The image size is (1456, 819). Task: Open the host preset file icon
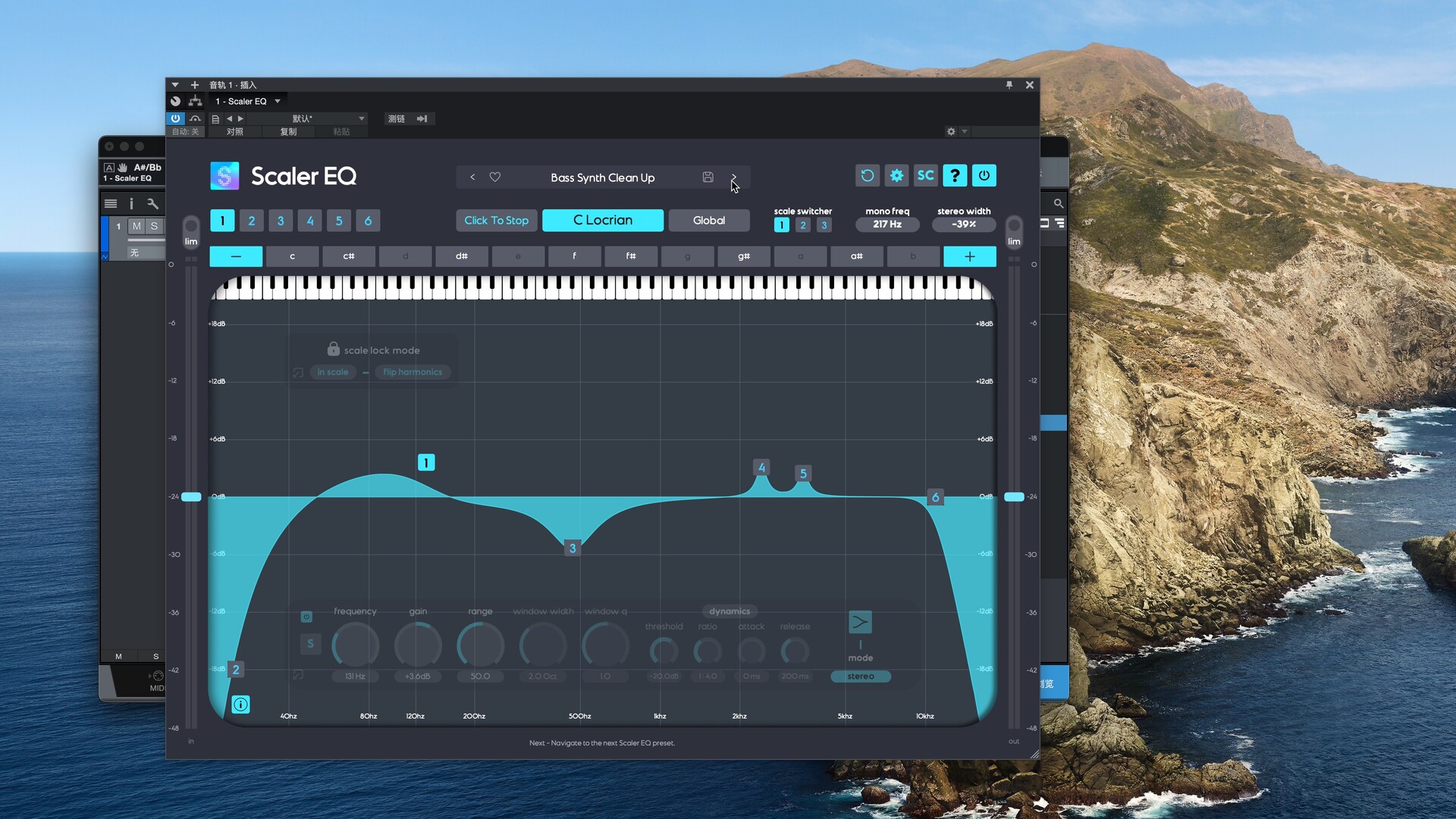tap(215, 119)
